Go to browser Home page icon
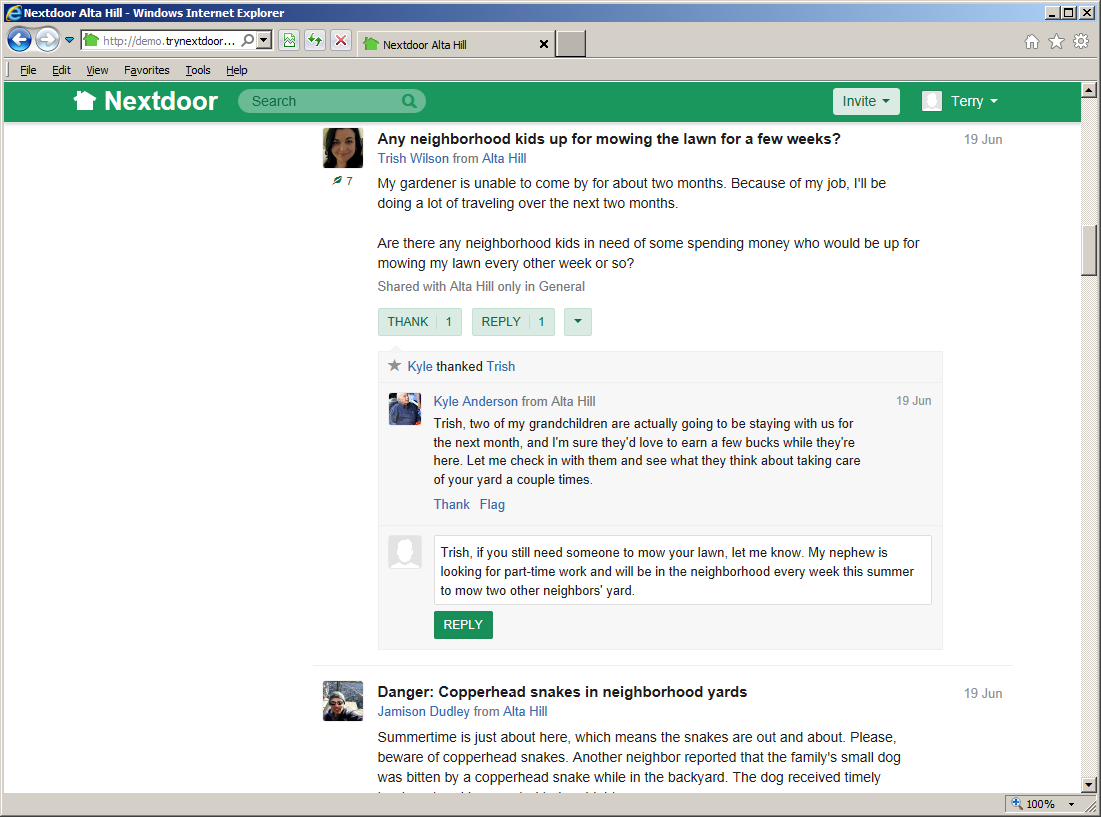 1032,42
